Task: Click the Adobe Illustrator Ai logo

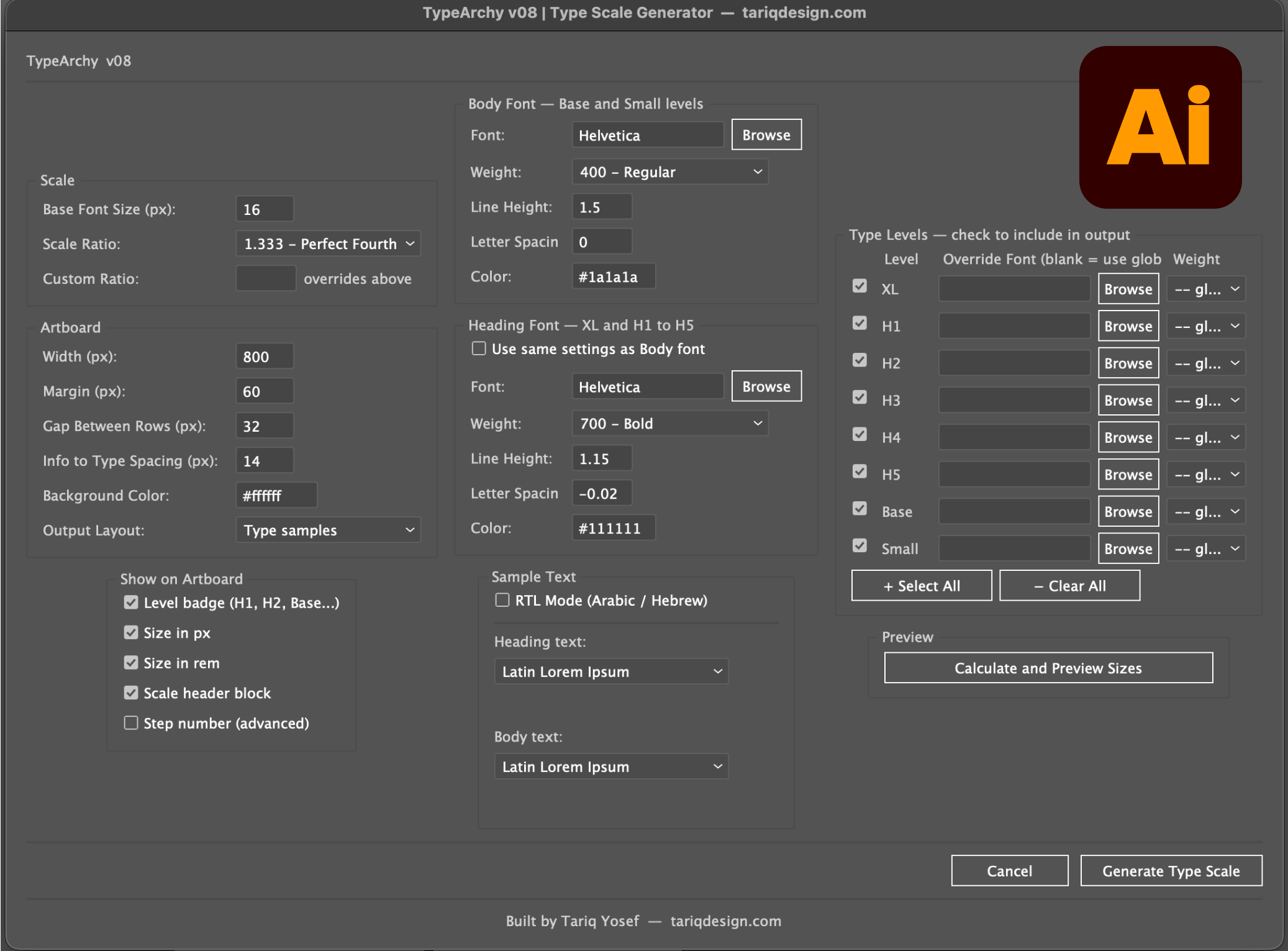Action: (x=1159, y=127)
